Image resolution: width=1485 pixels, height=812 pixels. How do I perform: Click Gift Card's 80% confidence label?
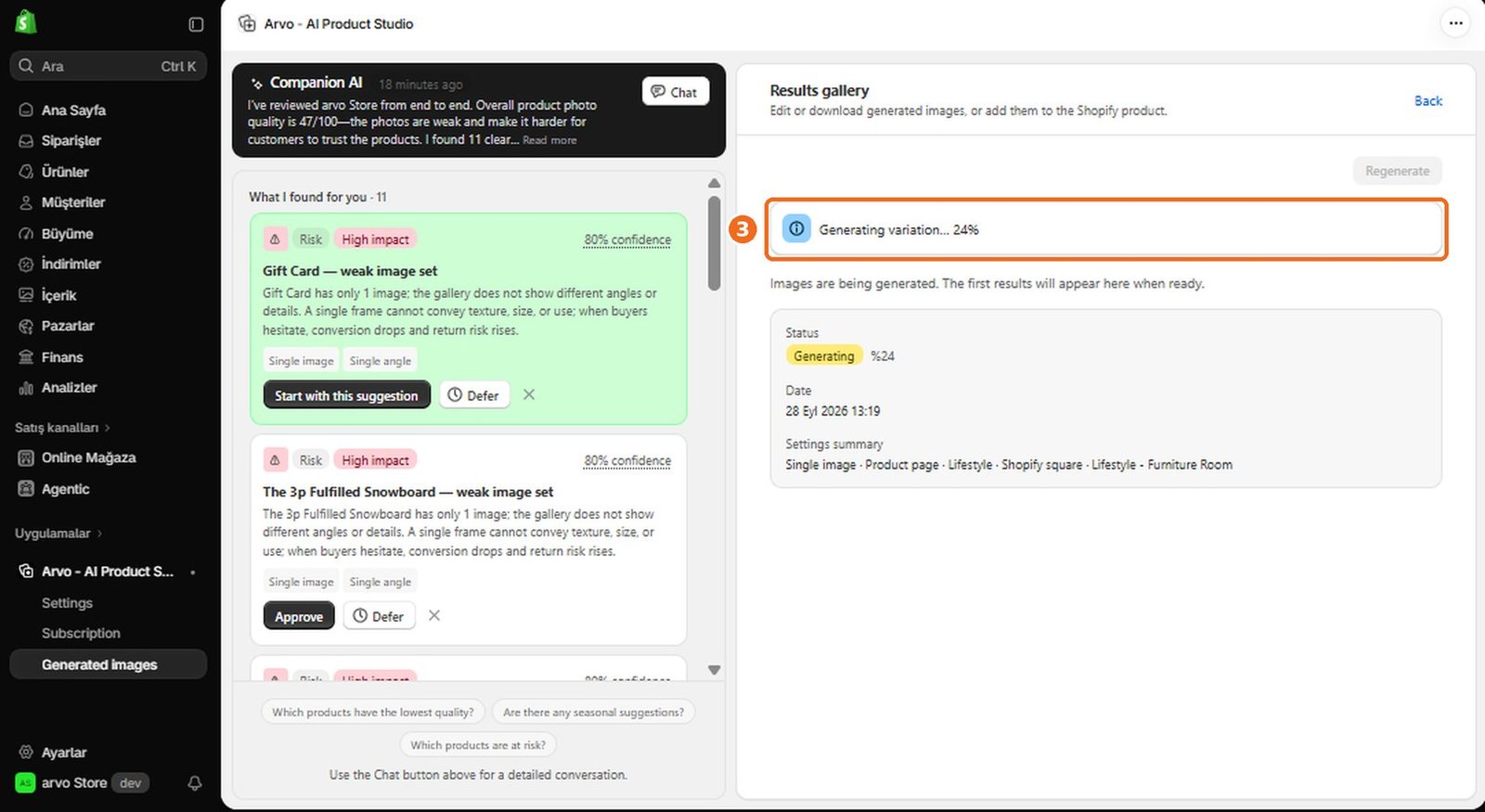click(x=627, y=239)
